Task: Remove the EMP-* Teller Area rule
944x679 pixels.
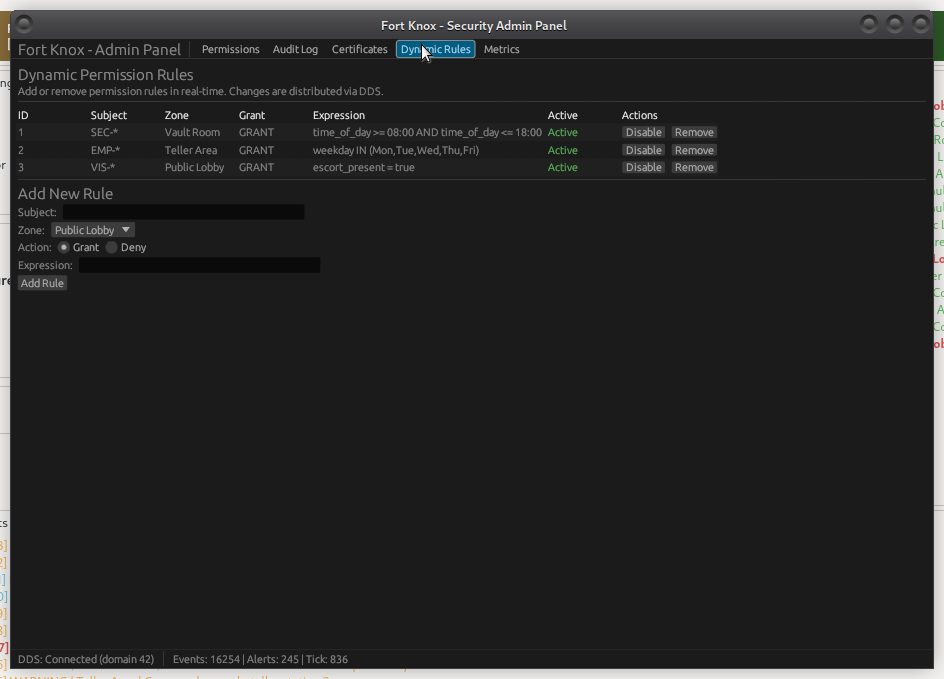Action: 693,150
